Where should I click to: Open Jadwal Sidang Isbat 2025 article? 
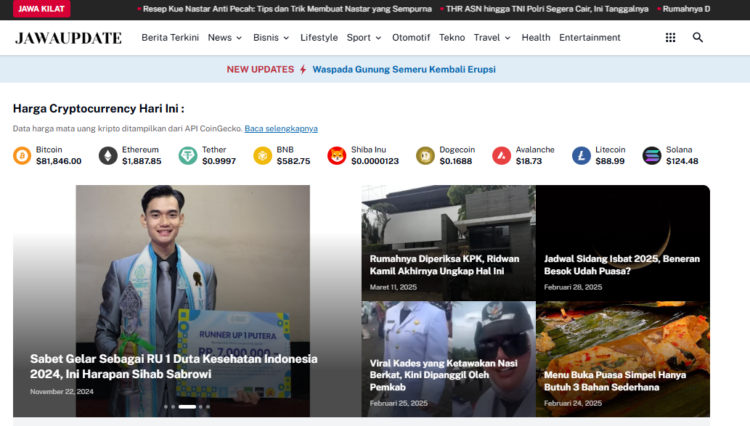pos(622,265)
